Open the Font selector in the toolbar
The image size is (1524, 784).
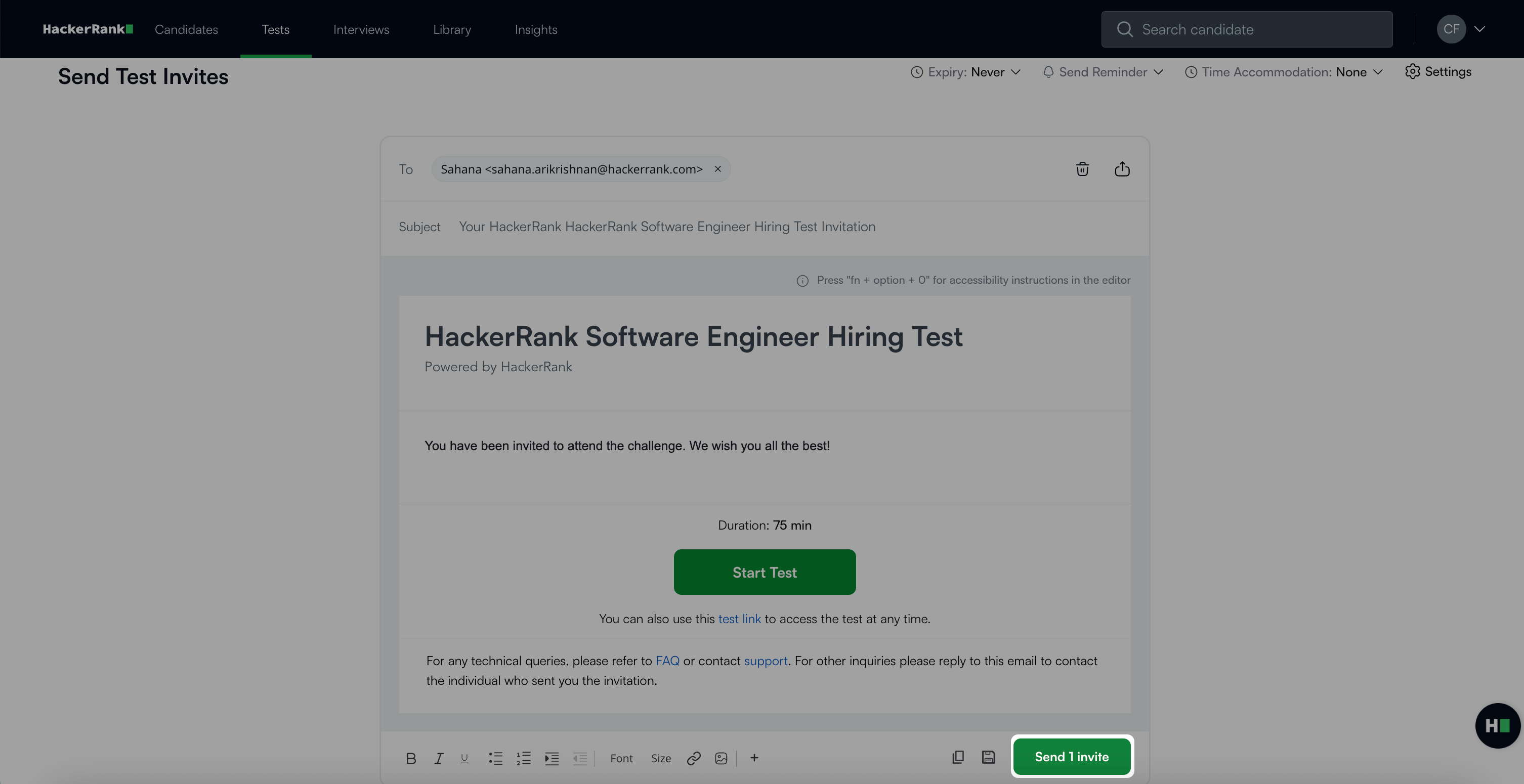point(621,758)
